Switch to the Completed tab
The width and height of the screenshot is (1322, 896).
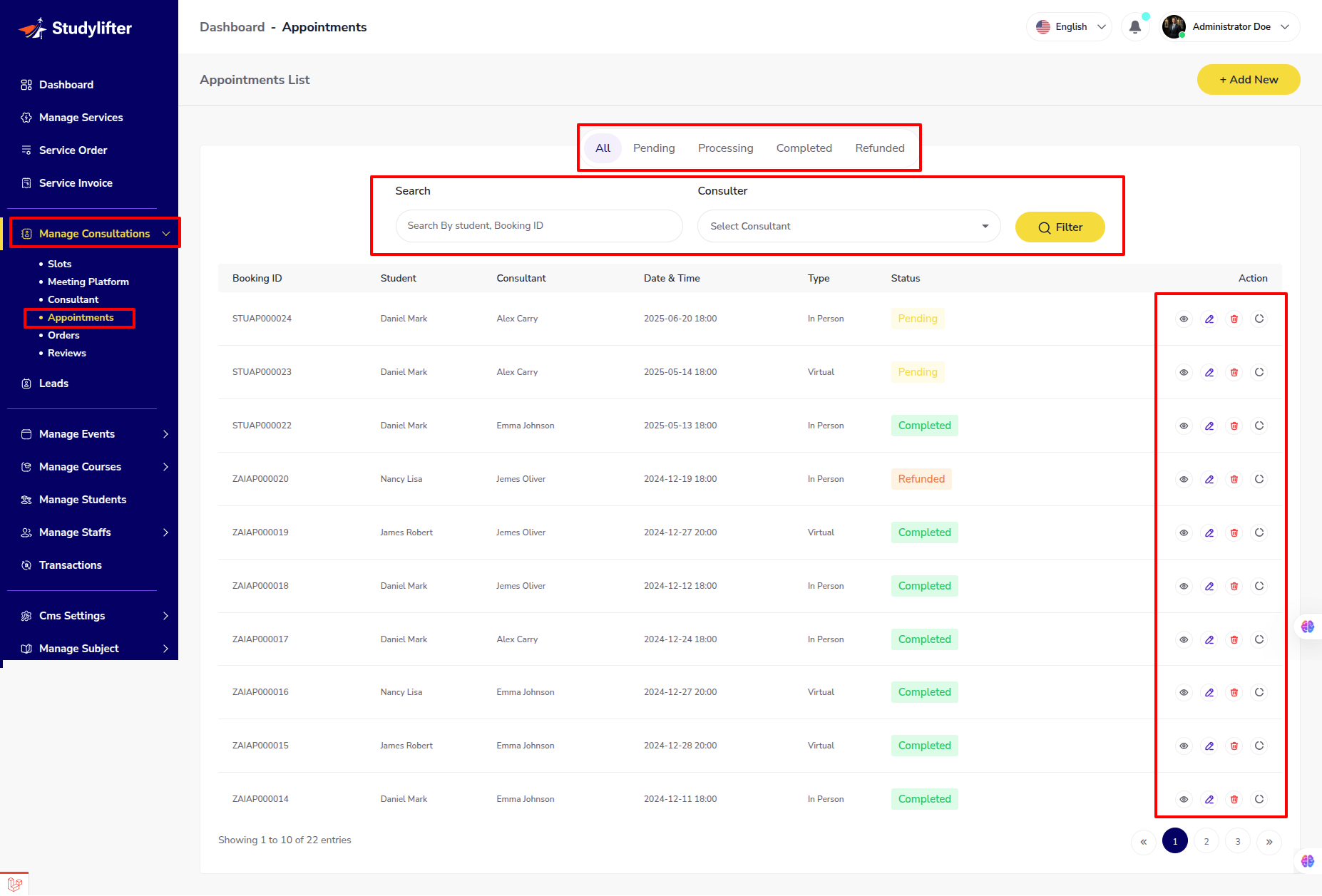coord(804,148)
